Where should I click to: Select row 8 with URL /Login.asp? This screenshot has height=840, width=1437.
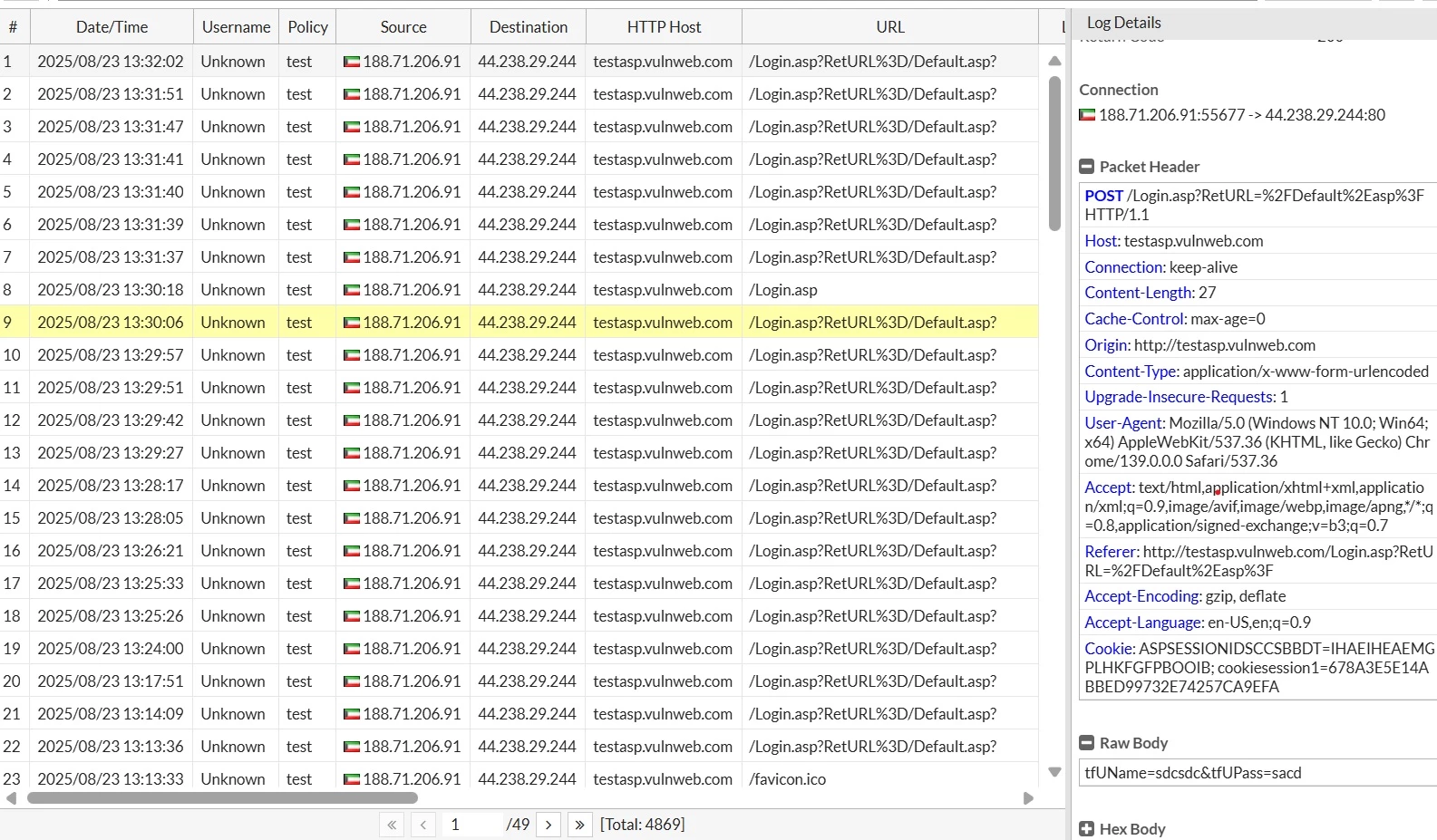click(x=519, y=290)
